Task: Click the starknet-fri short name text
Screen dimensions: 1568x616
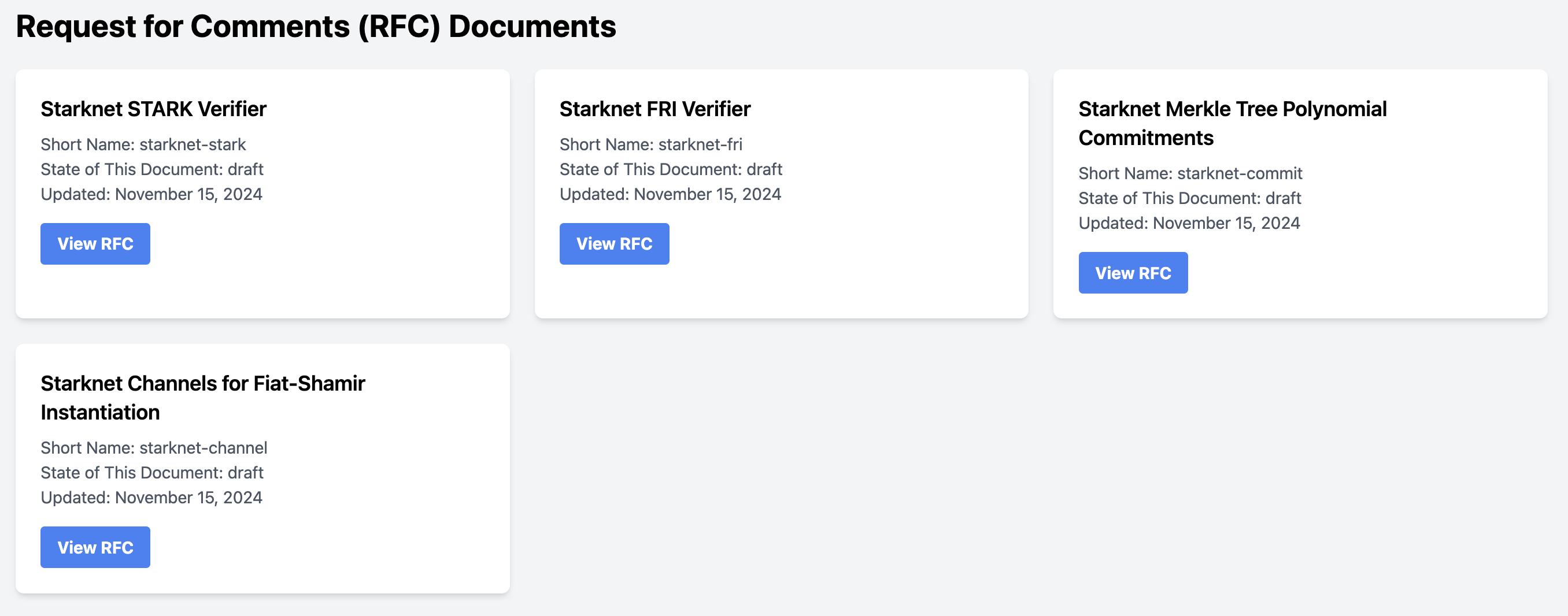Action: coord(651,144)
